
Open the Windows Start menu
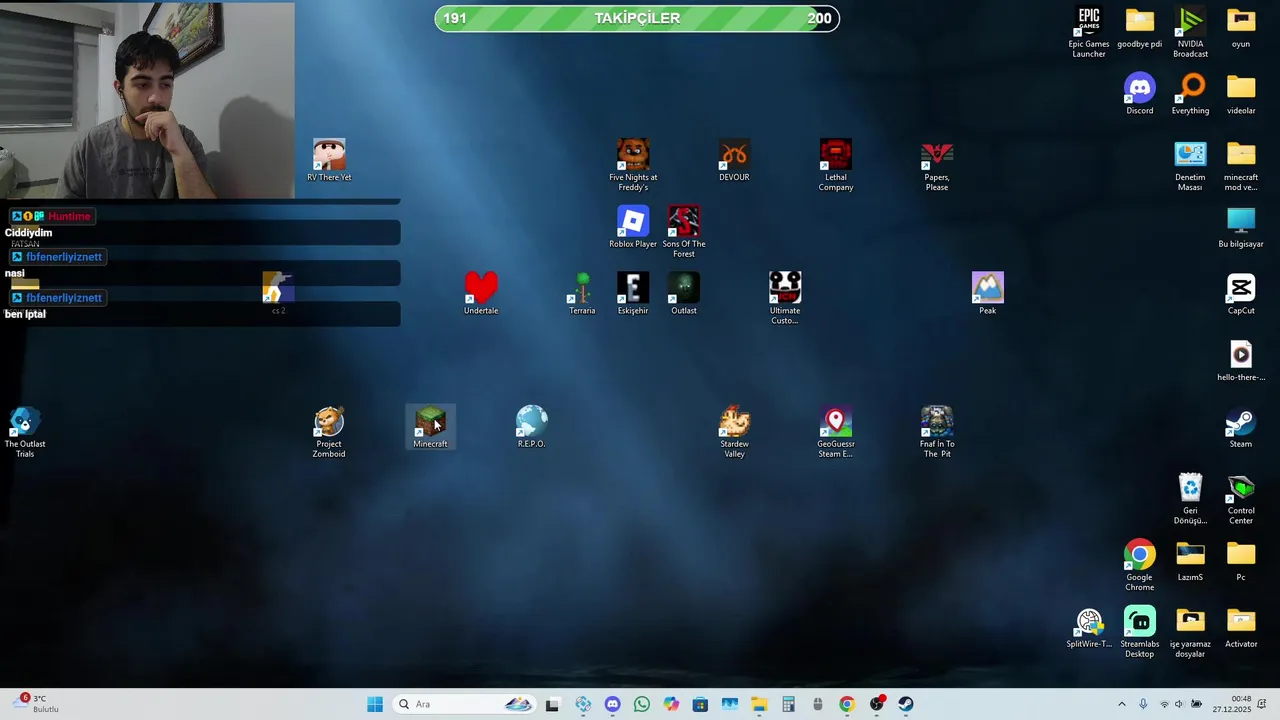(375, 704)
